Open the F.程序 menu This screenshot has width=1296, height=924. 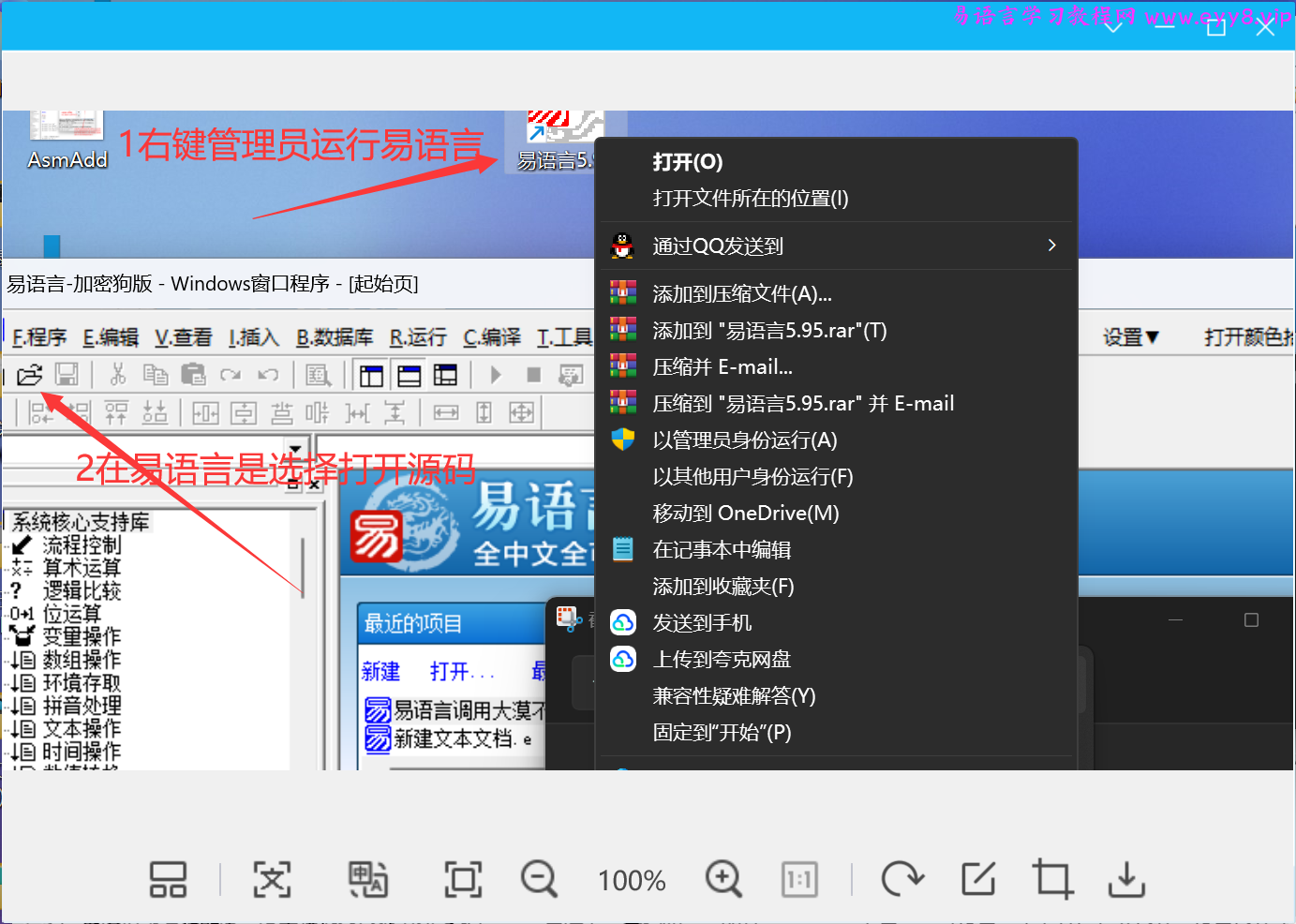tap(38, 337)
